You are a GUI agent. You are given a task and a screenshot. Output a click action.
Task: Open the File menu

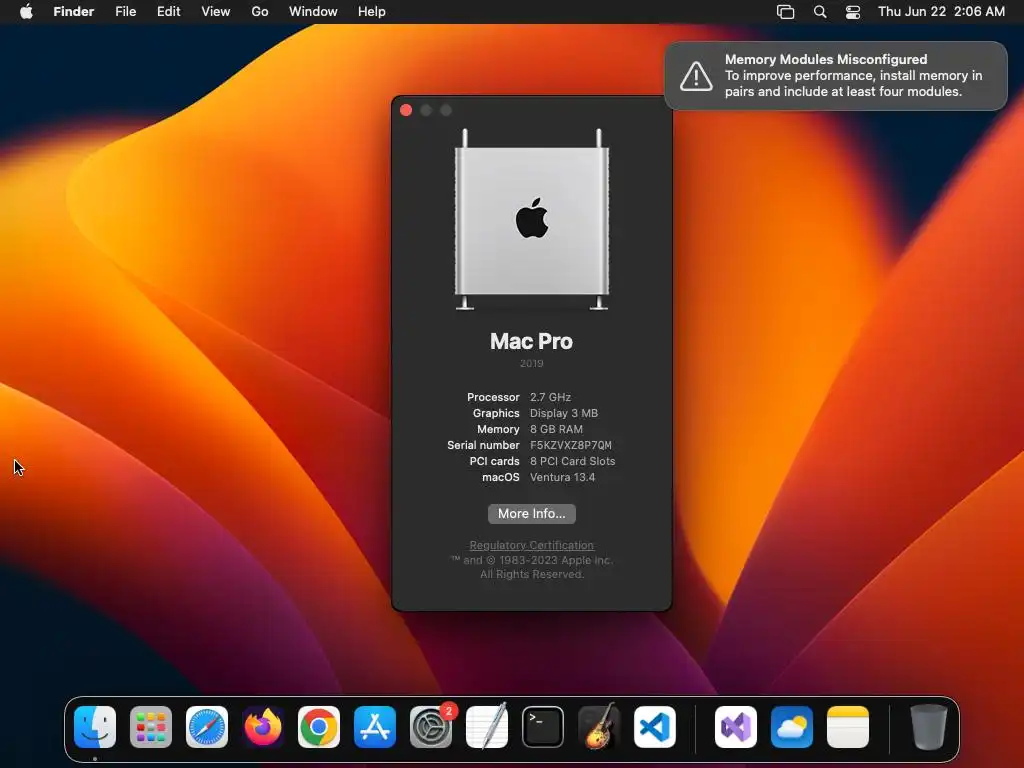pos(125,11)
